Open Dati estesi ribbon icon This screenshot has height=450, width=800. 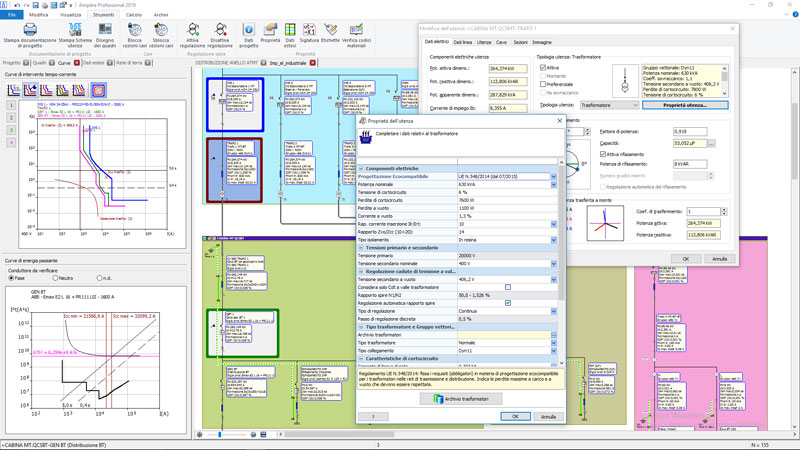[290, 30]
